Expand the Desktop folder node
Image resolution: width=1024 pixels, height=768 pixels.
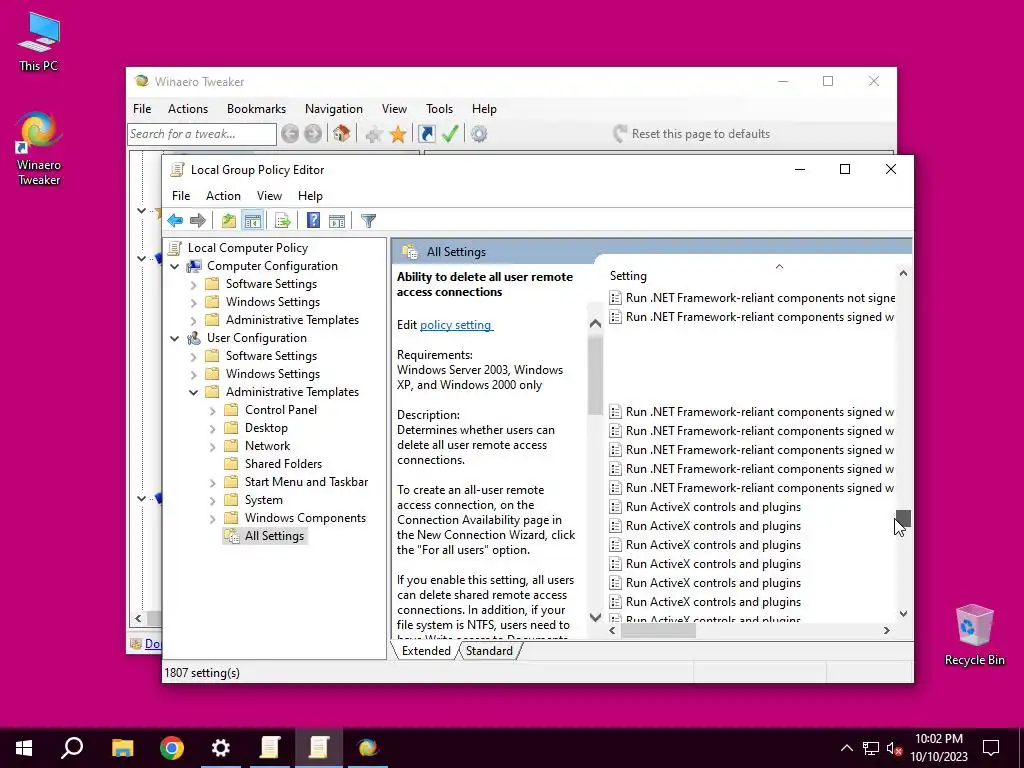point(212,428)
